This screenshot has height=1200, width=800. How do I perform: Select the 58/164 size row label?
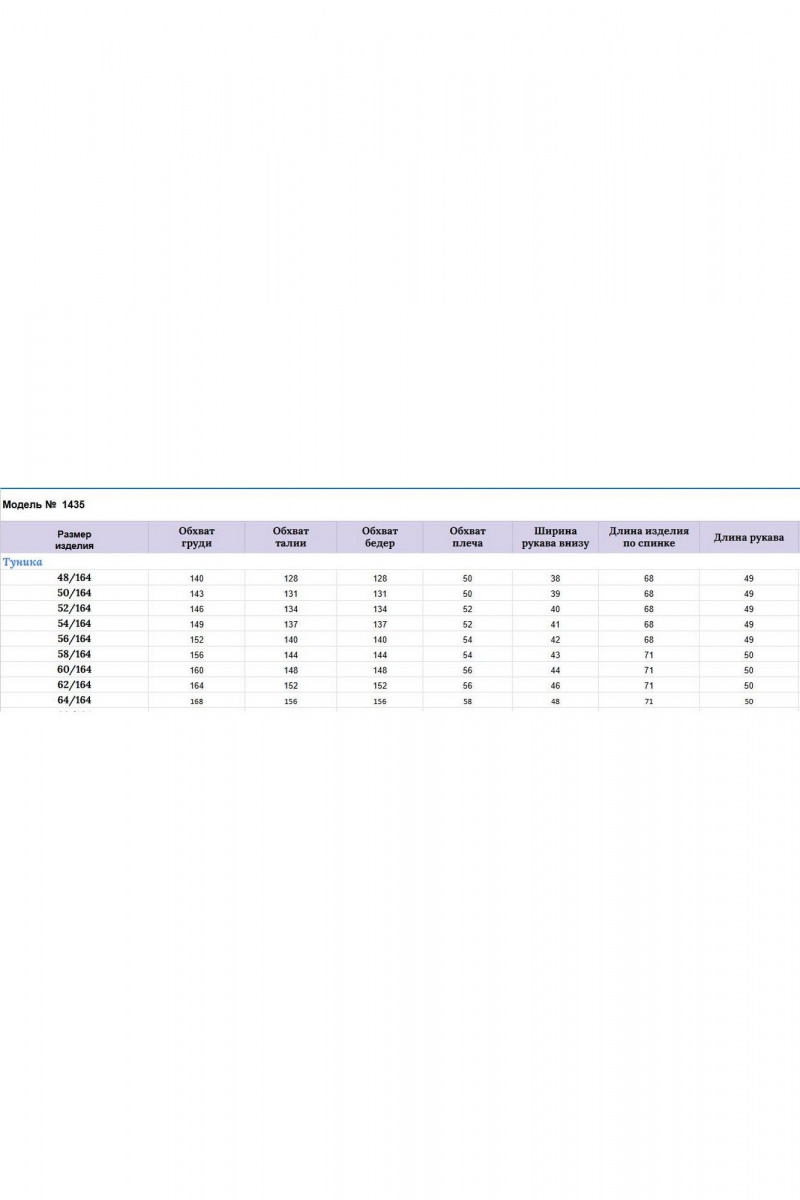(74, 654)
